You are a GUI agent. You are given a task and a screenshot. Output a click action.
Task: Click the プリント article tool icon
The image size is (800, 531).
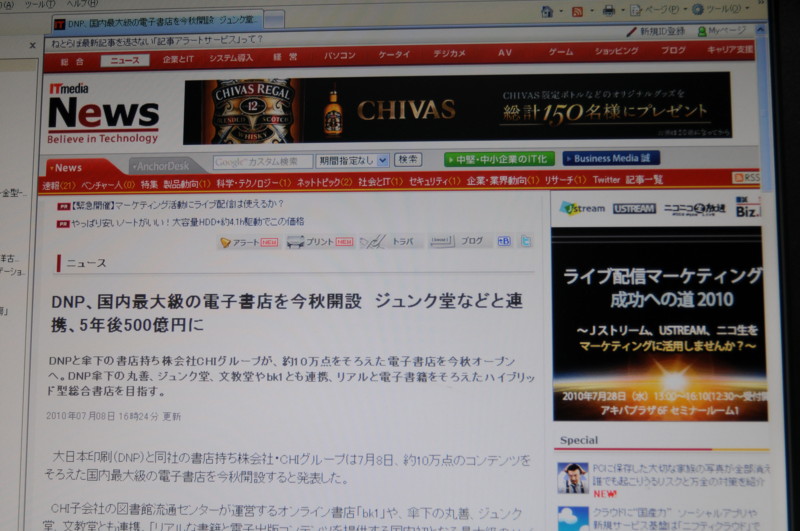[320, 242]
